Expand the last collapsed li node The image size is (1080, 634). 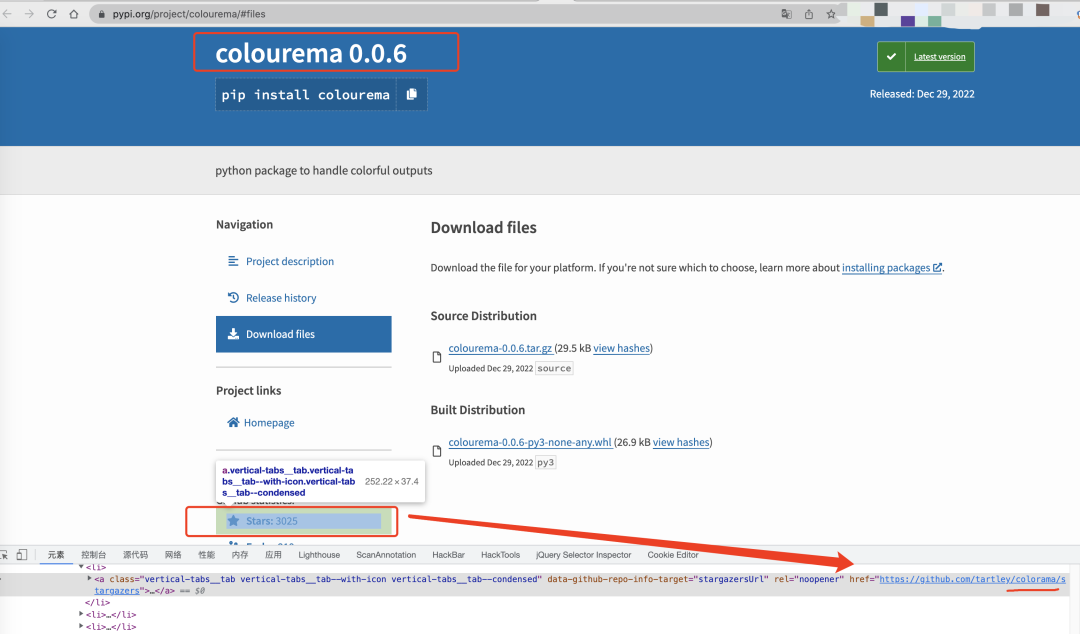[81, 626]
